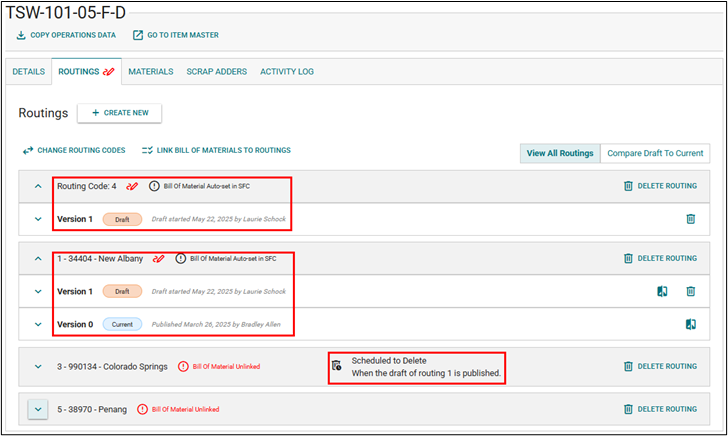Click compare icon on Version 0 Current row
Image resolution: width=728 pixels, height=436 pixels.
(x=690, y=324)
